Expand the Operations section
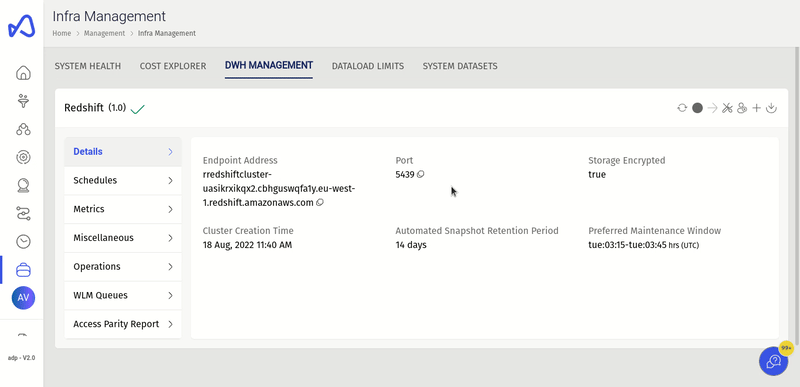This screenshot has height=387, width=800. point(123,267)
